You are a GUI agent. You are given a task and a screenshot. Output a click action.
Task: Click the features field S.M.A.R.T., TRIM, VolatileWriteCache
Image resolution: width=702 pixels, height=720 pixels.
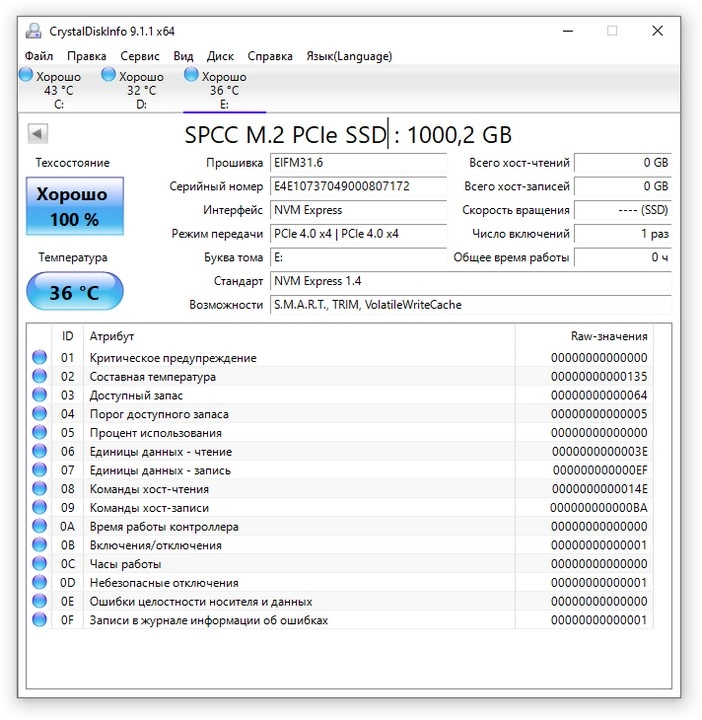471,305
